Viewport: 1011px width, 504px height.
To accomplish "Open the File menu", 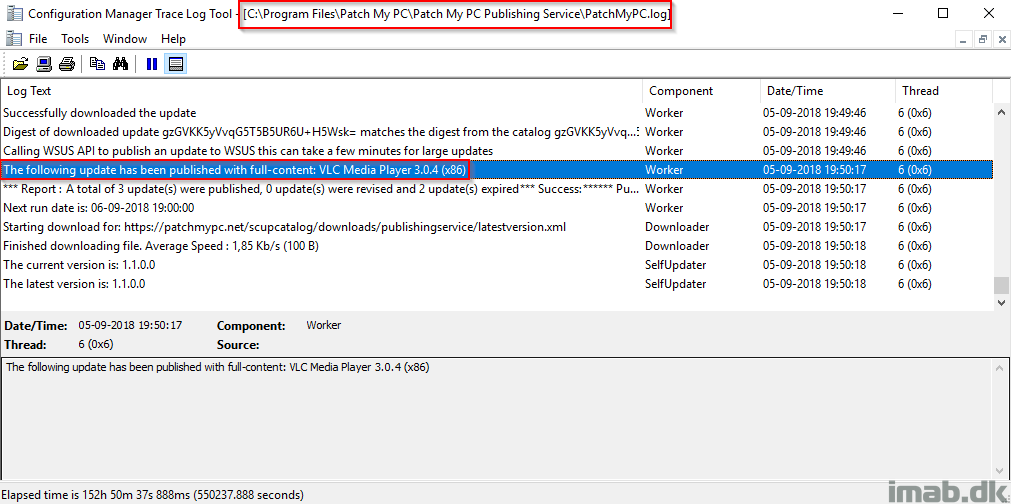I will [38, 39].
